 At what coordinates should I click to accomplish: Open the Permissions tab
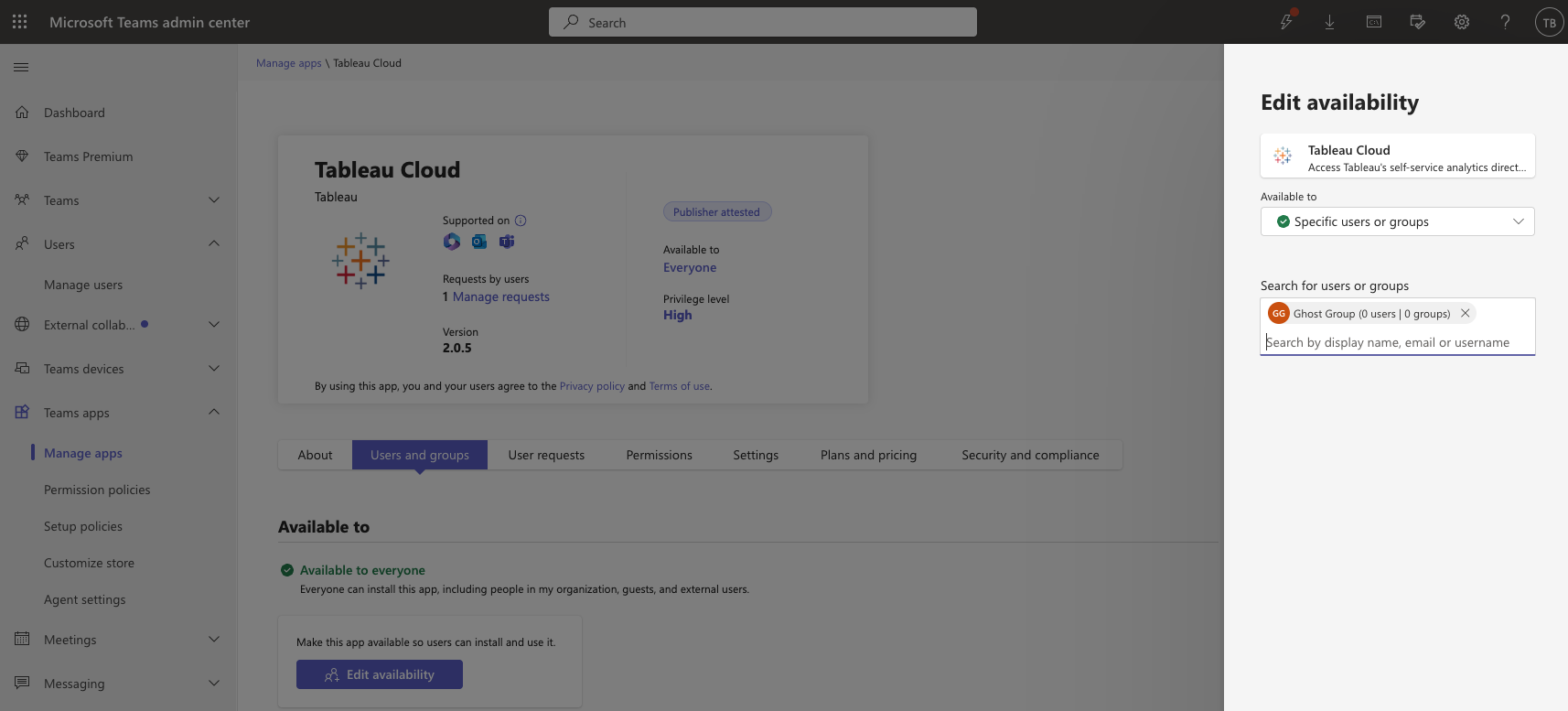click(x=659, y=455)
